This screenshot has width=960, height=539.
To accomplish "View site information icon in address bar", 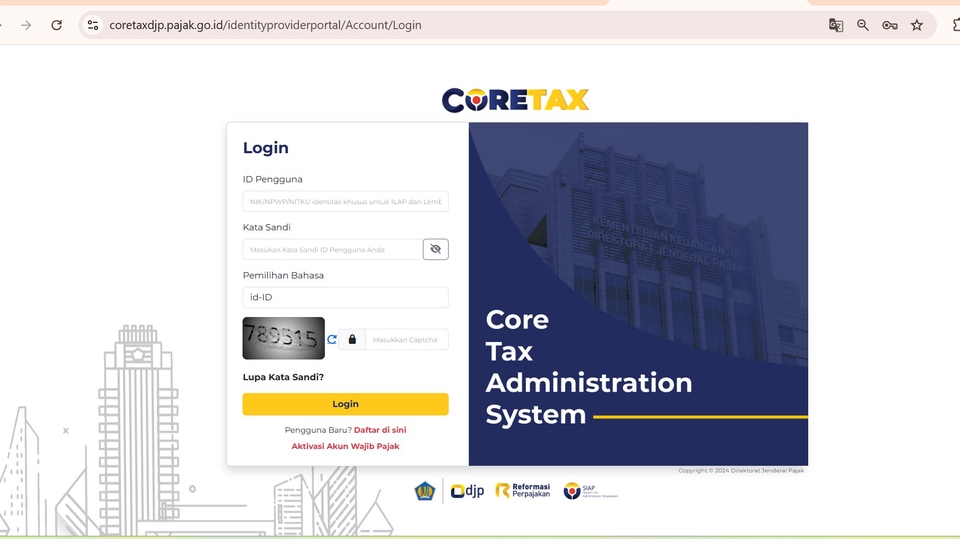I will coord(93,25).
